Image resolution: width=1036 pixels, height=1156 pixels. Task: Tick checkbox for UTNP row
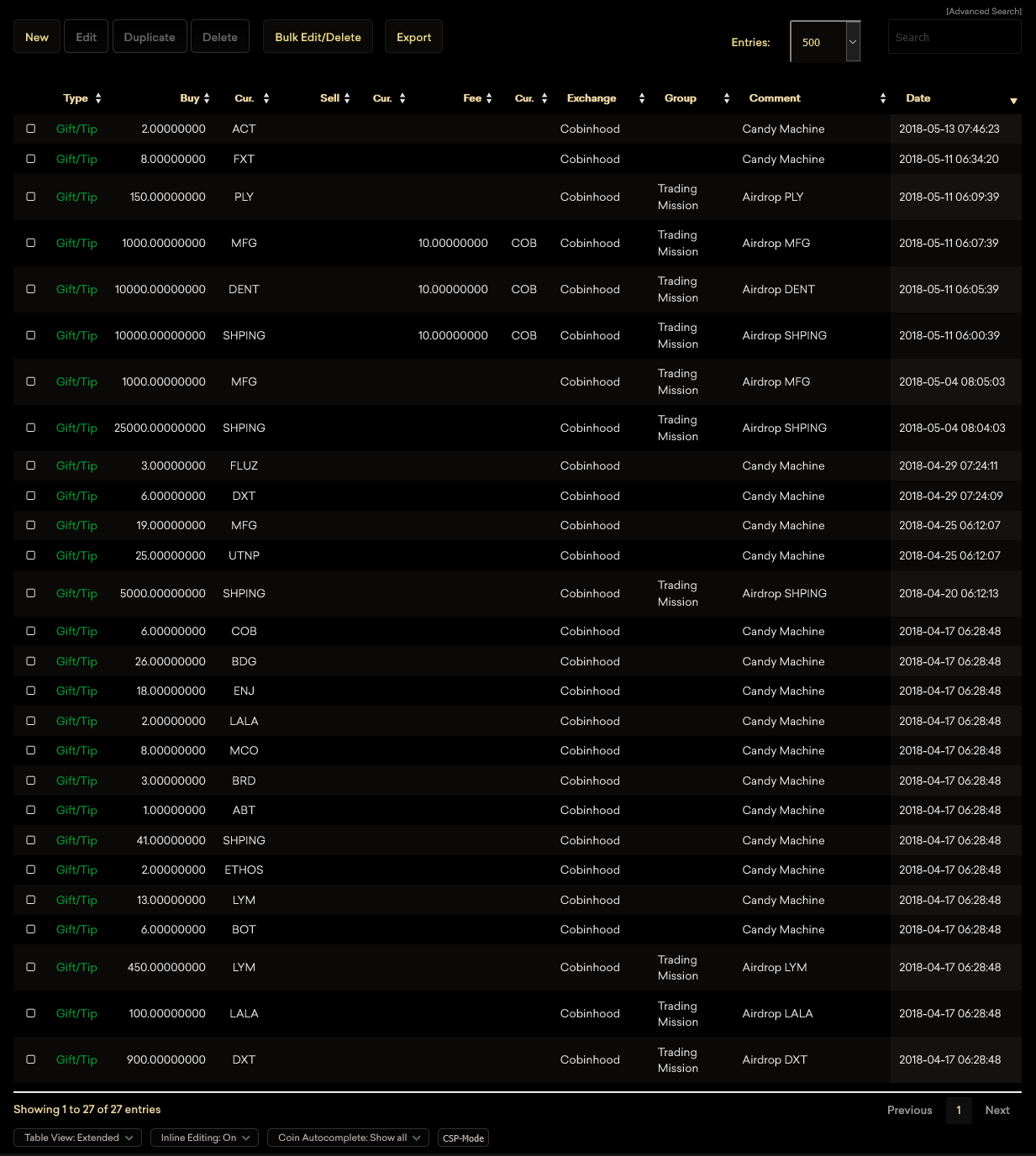(31, 555)
